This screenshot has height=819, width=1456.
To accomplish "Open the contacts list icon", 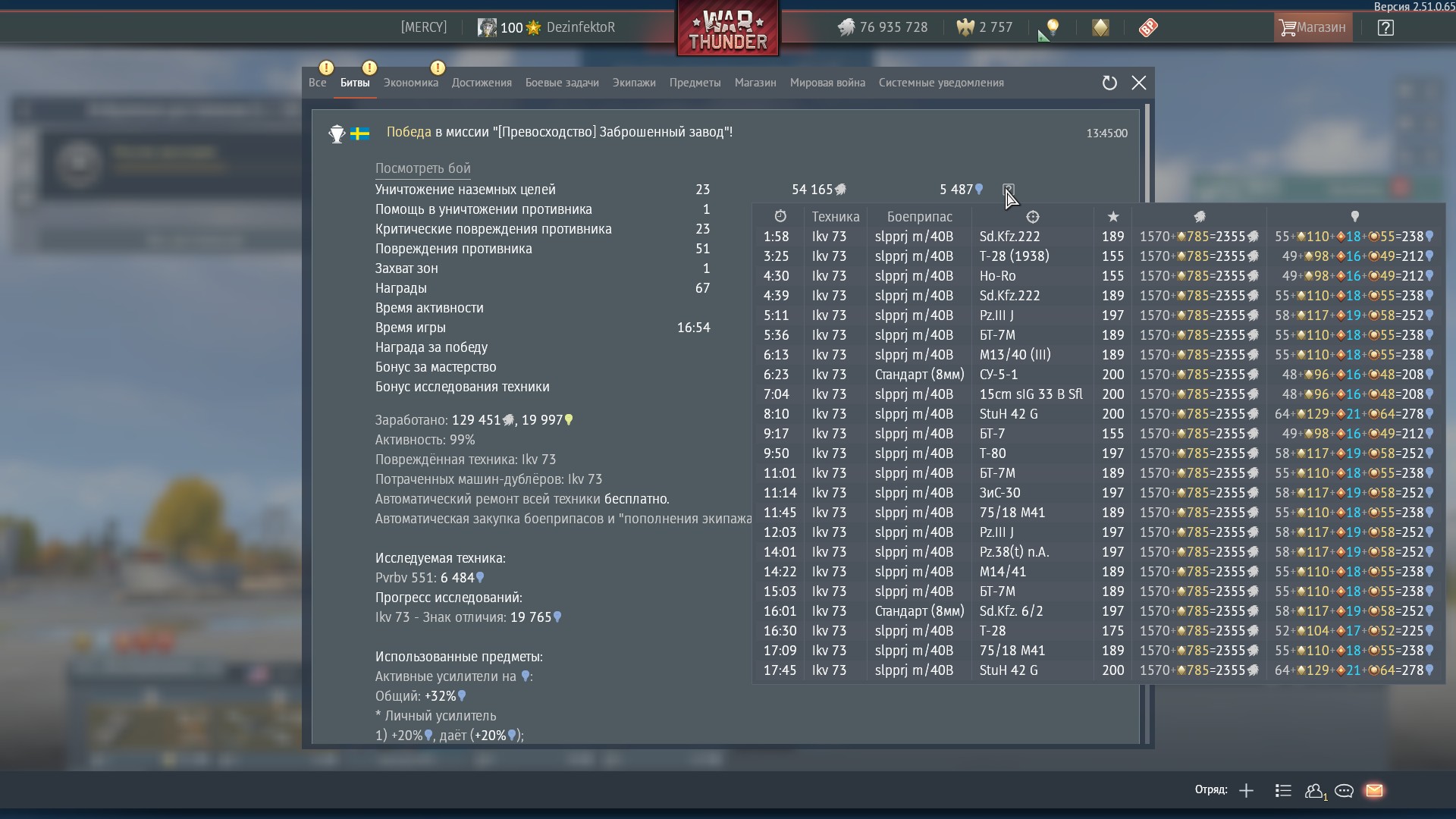I will [1283, 791].
